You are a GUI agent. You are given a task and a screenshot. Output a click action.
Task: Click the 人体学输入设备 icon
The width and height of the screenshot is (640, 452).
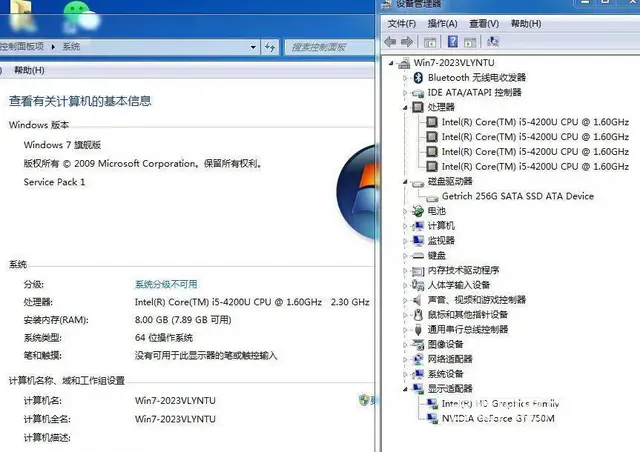(x=418, y=285)
